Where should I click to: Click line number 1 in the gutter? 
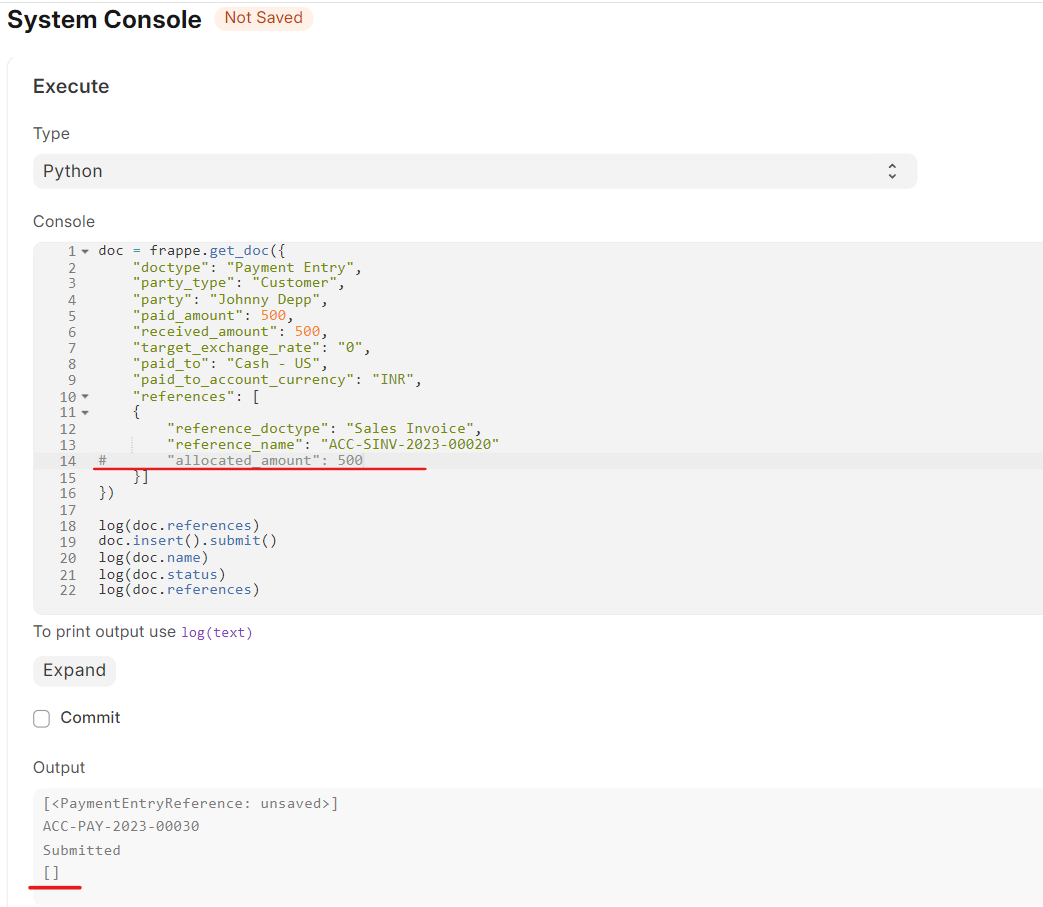coord(71,250)
